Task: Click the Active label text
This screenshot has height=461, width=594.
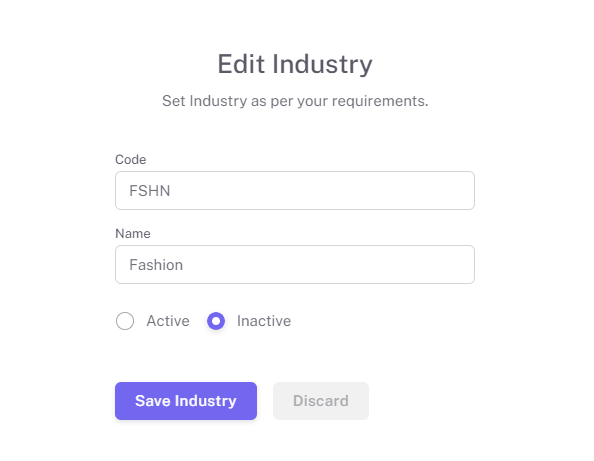Action: click(168, 321)
